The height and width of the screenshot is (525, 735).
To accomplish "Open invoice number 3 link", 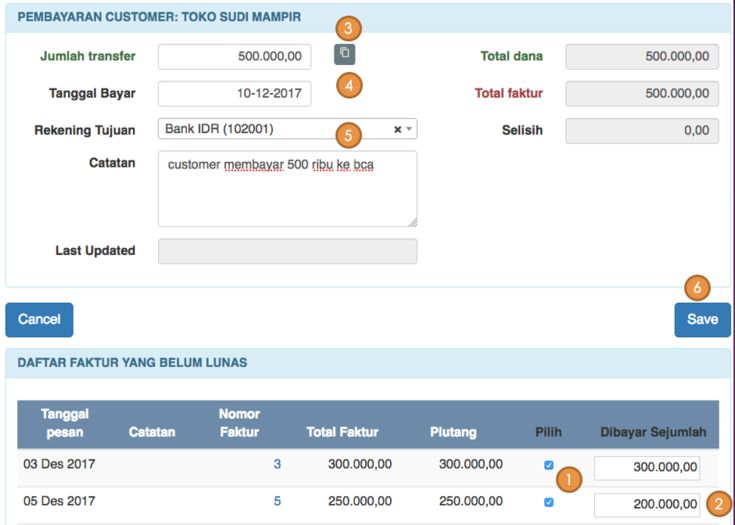I will pos(277,464).
